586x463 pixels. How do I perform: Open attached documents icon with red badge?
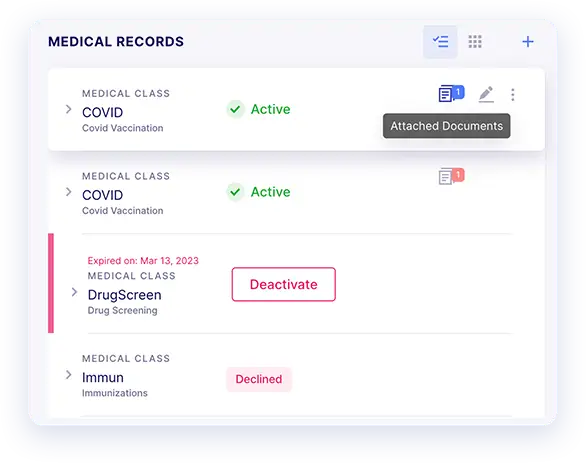[x=451, y=176]
